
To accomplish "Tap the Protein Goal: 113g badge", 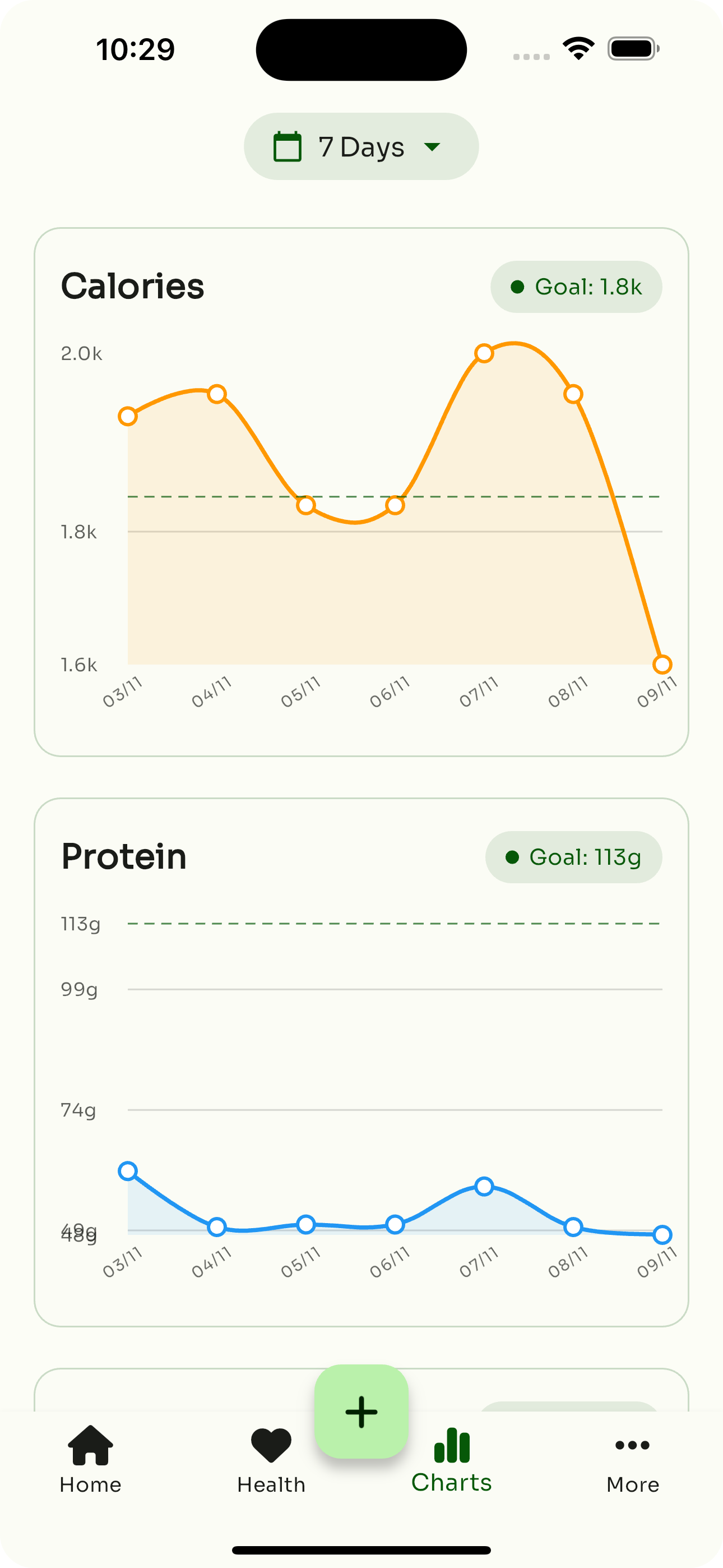I will [573, 857].
